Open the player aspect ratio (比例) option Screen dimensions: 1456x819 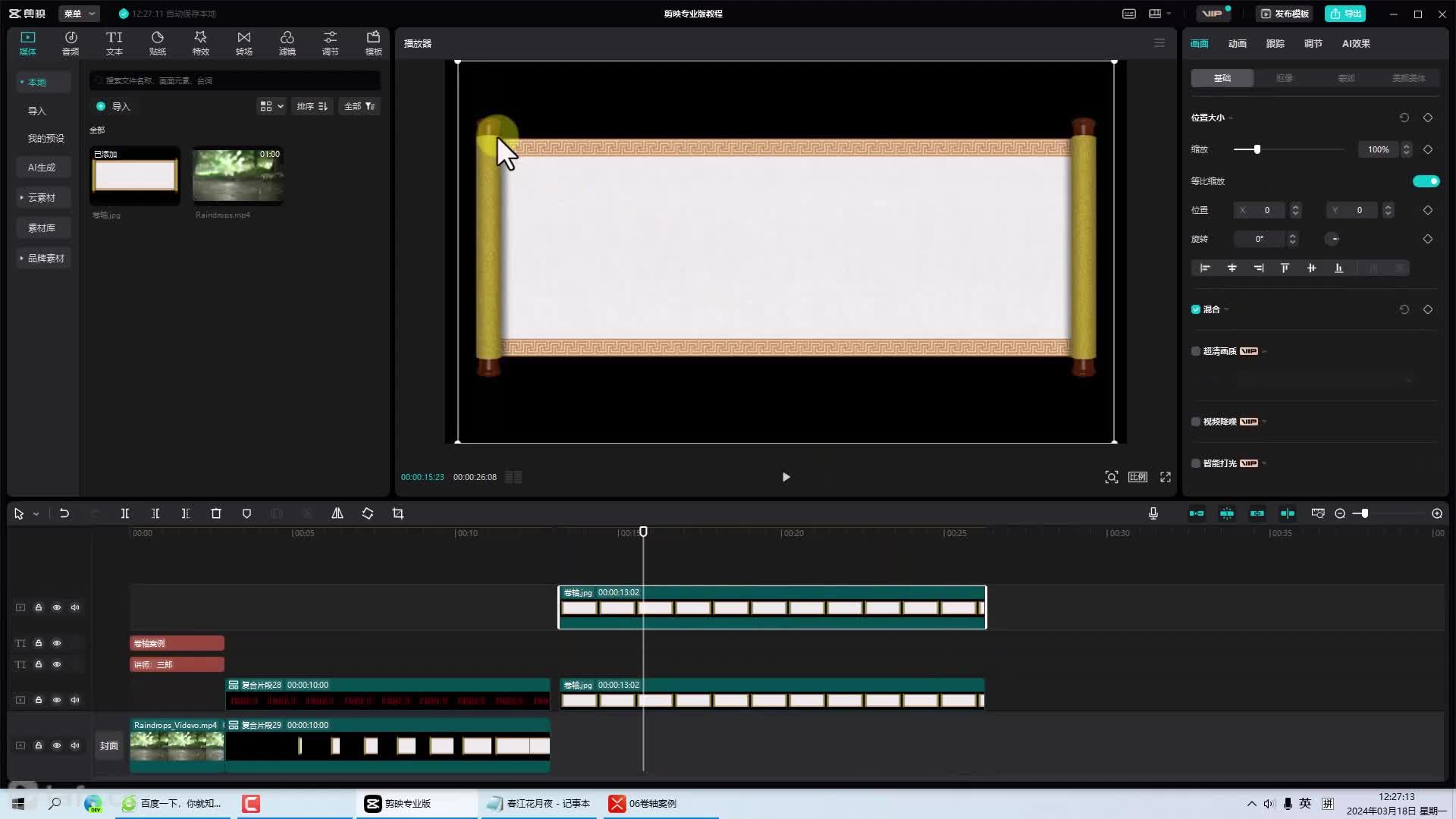coord(1137,477)
